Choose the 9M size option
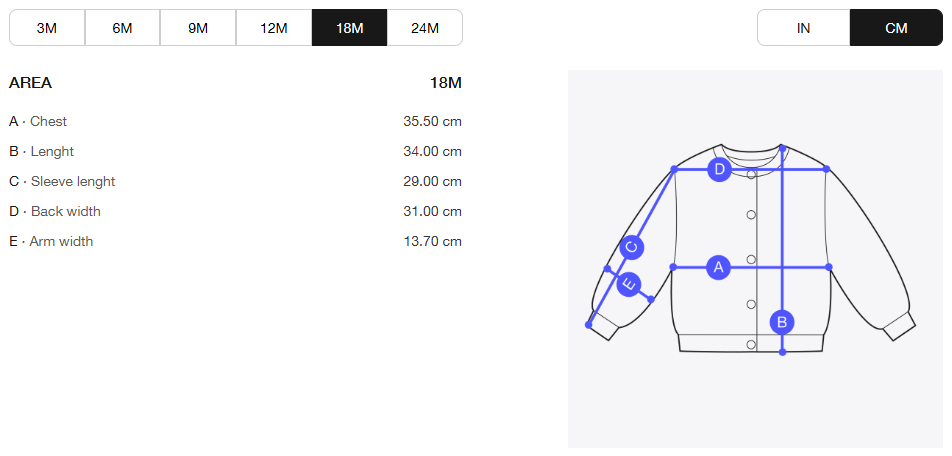The width and height of the screenshot is (952, 456). [x=198, y=28]
